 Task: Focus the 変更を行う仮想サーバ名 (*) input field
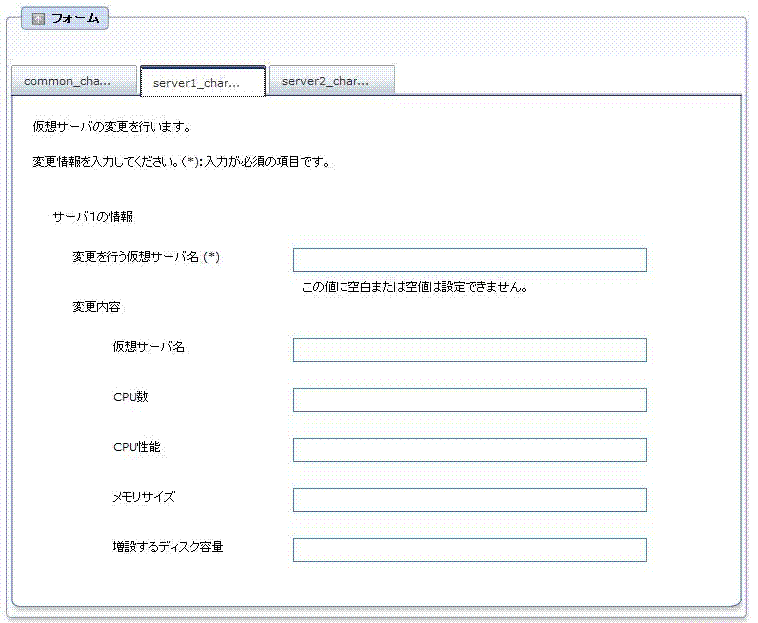[469, 260]
